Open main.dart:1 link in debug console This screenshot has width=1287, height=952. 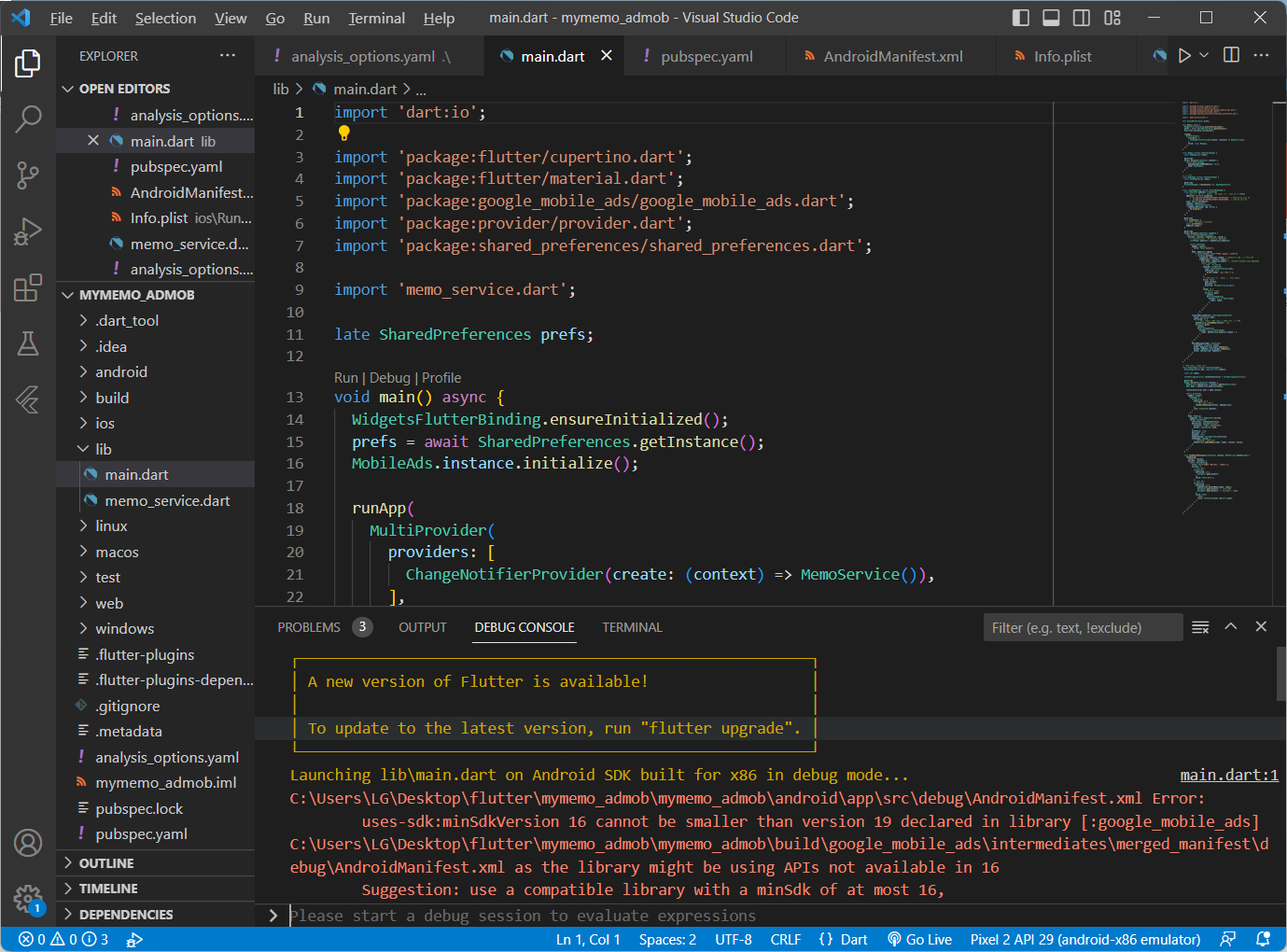pos(1229,775)
